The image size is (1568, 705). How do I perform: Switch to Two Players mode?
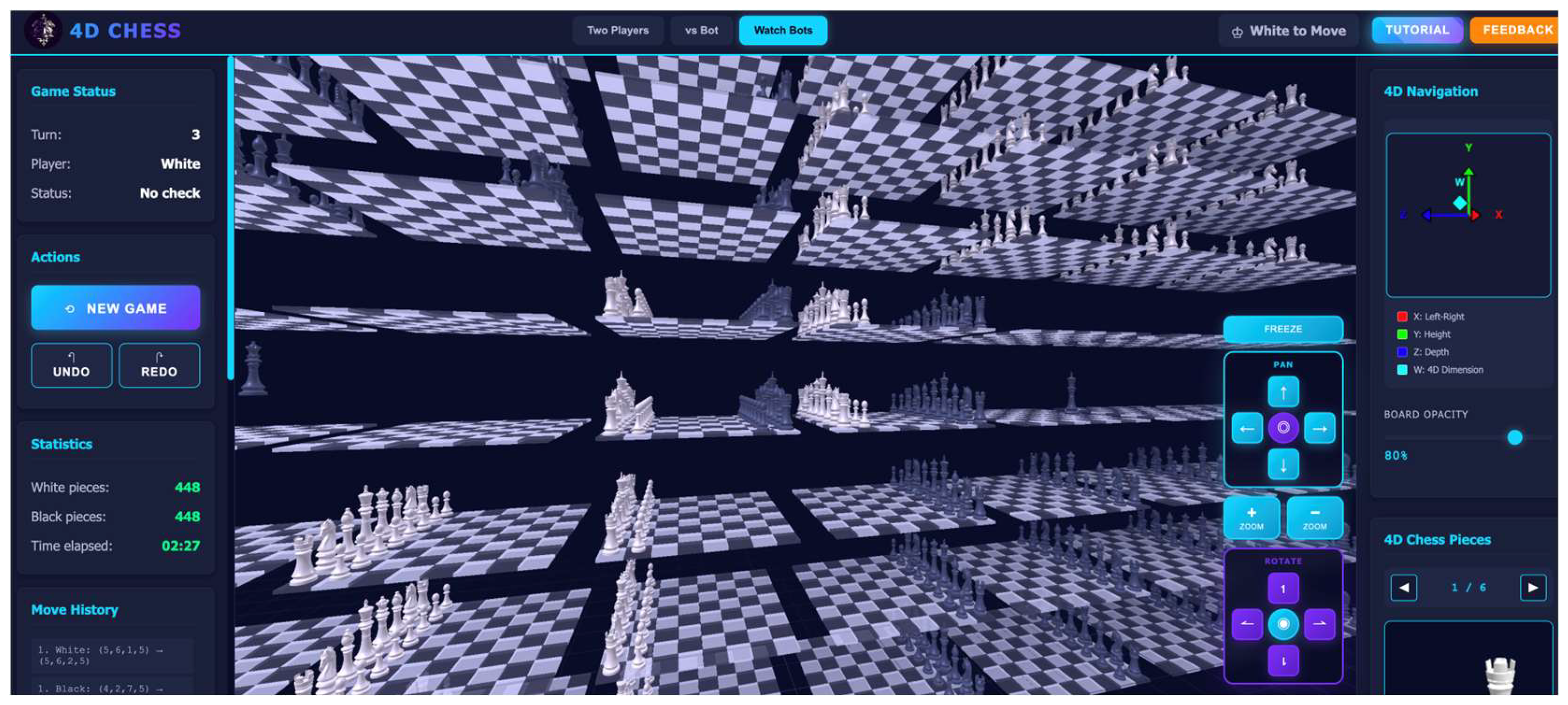tap(617, 30)
